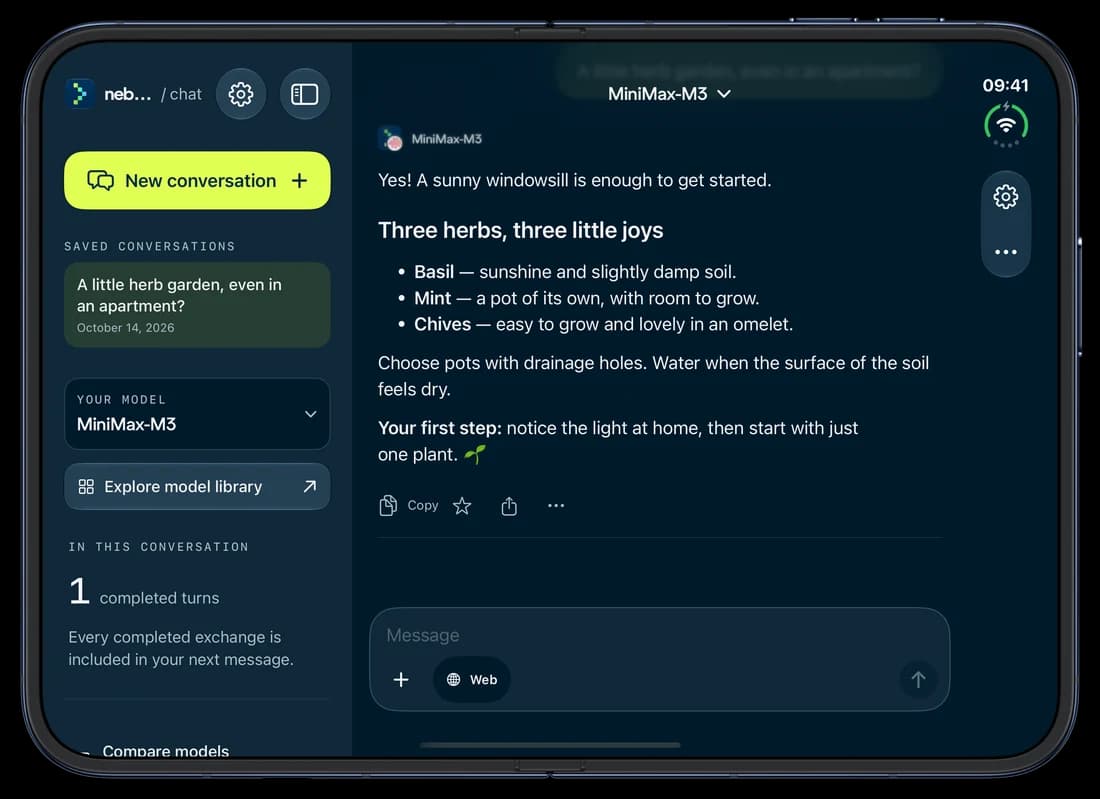Click the 'IN THIS CONVERSATION' section label
Screen dimensions: 1100x799
pos(159,546)
